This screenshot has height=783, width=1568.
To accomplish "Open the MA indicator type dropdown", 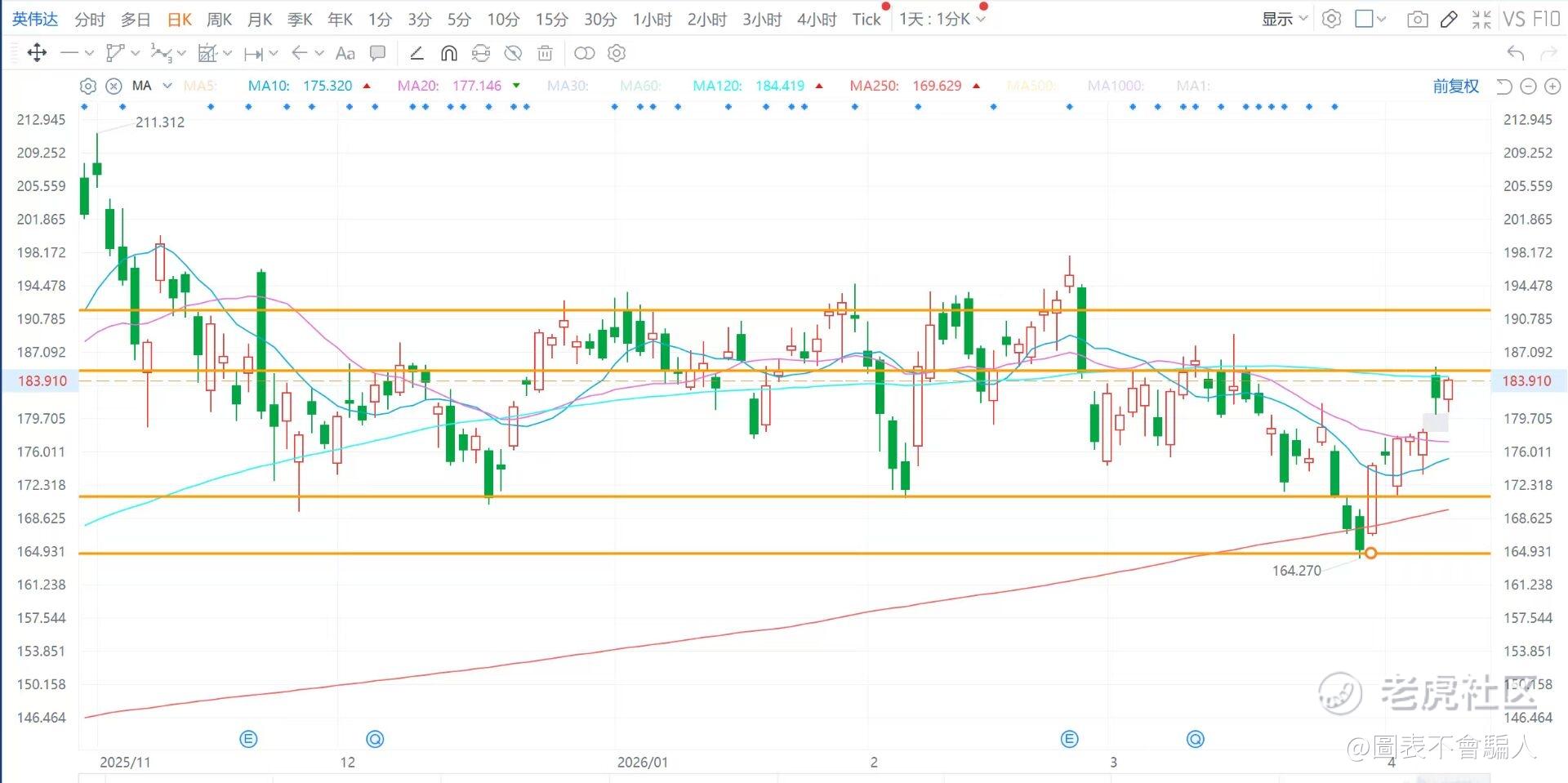I will point(167,86).
